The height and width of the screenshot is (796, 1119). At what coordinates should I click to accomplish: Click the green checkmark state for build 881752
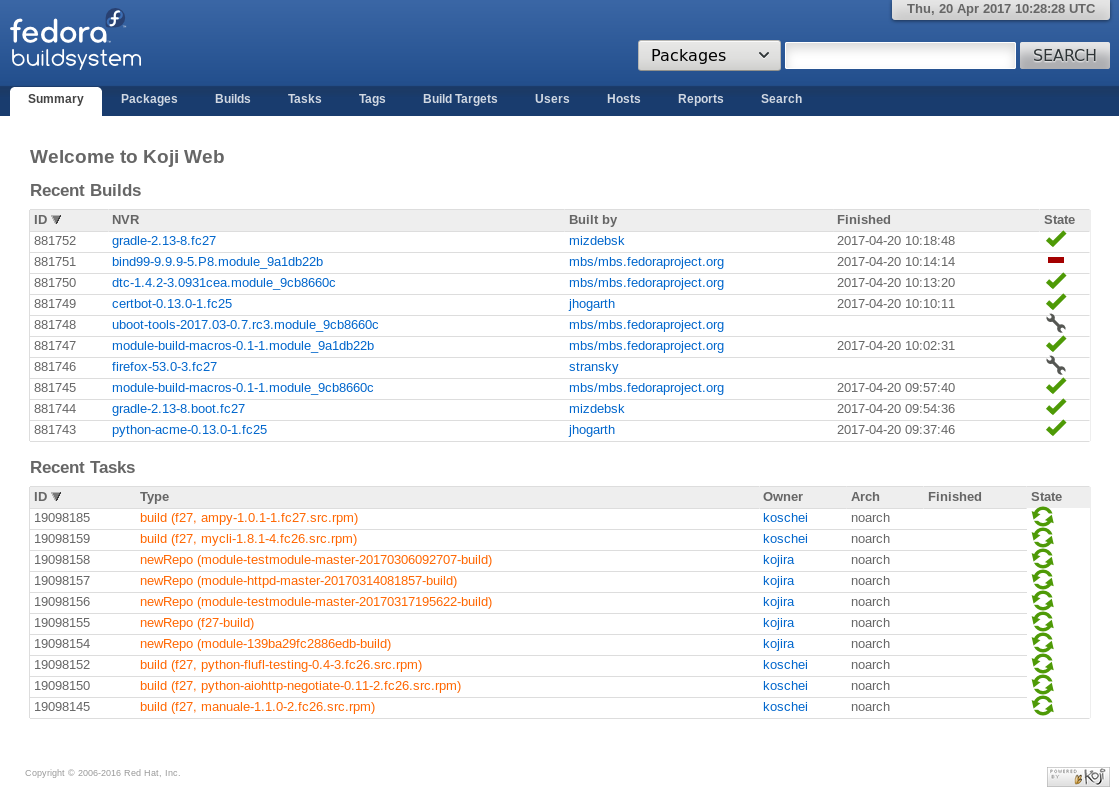1055,240
